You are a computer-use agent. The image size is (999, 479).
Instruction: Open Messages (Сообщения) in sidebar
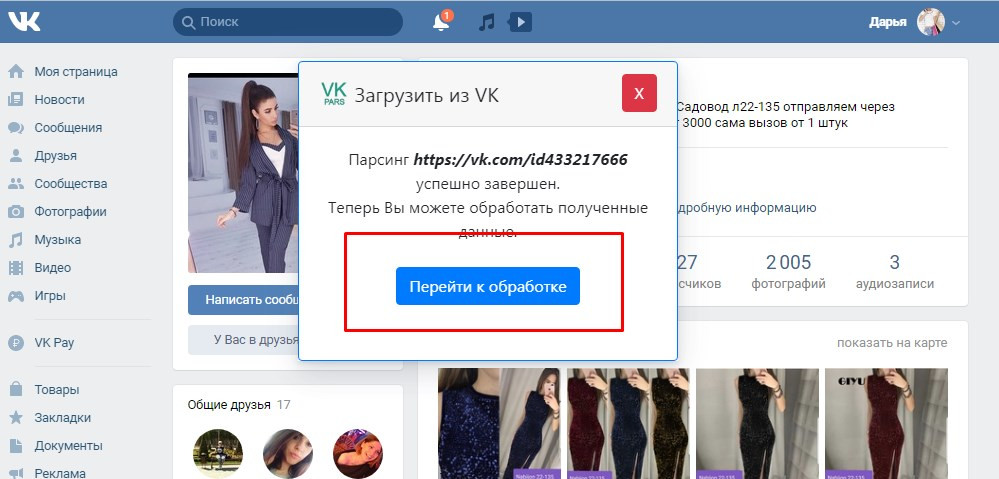[x=68, y=128]
